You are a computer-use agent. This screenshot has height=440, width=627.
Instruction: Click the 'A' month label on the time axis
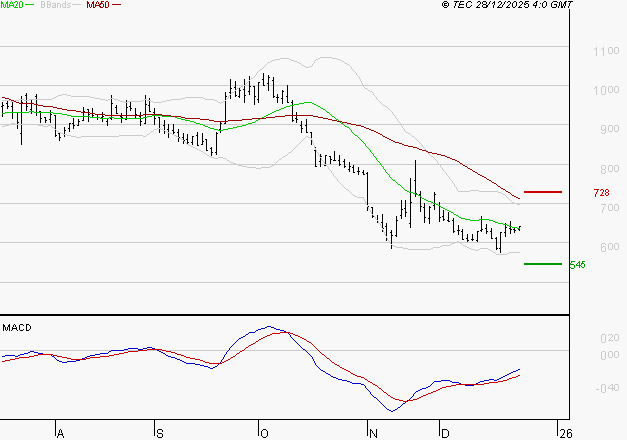click(x=59, y=433)
